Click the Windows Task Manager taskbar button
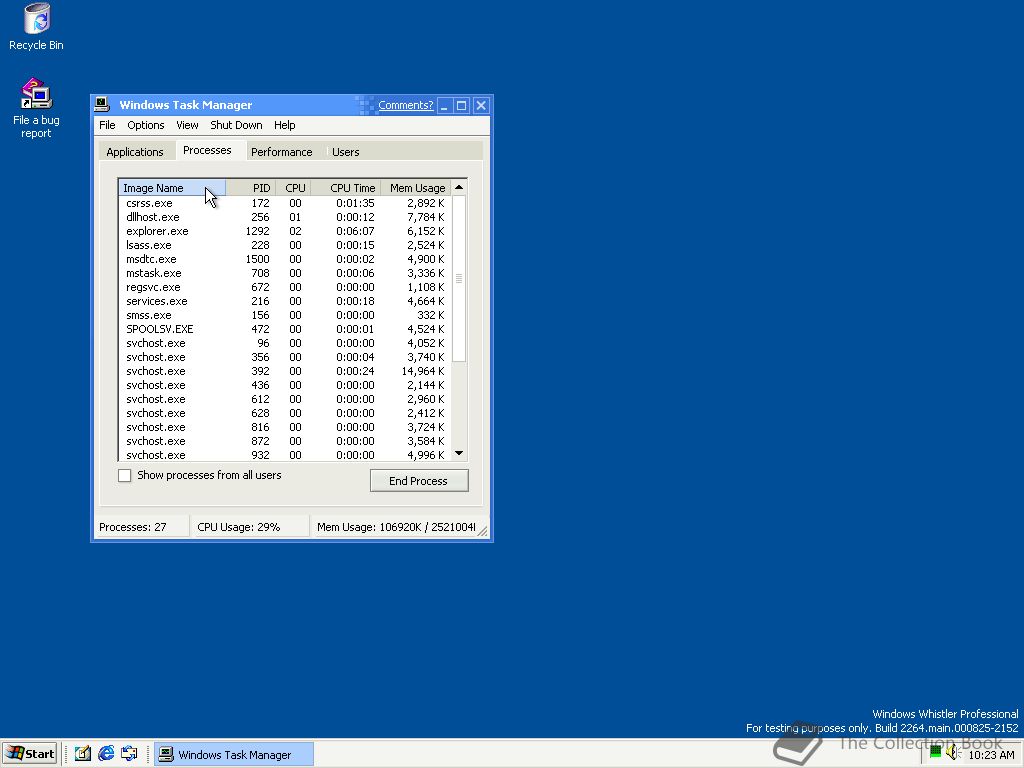 234,754
